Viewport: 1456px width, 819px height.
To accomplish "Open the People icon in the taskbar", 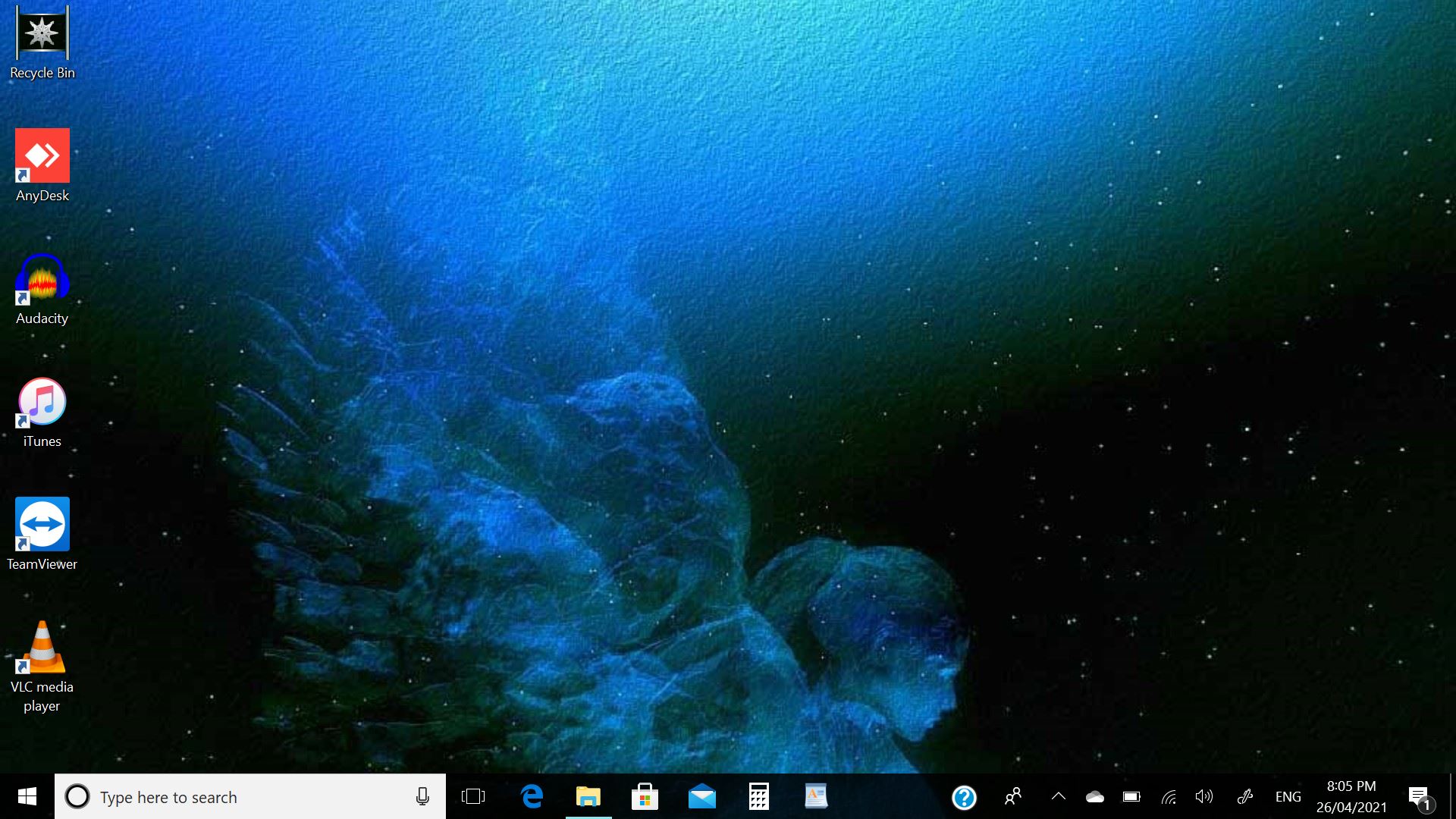I will click(1013, 797).
